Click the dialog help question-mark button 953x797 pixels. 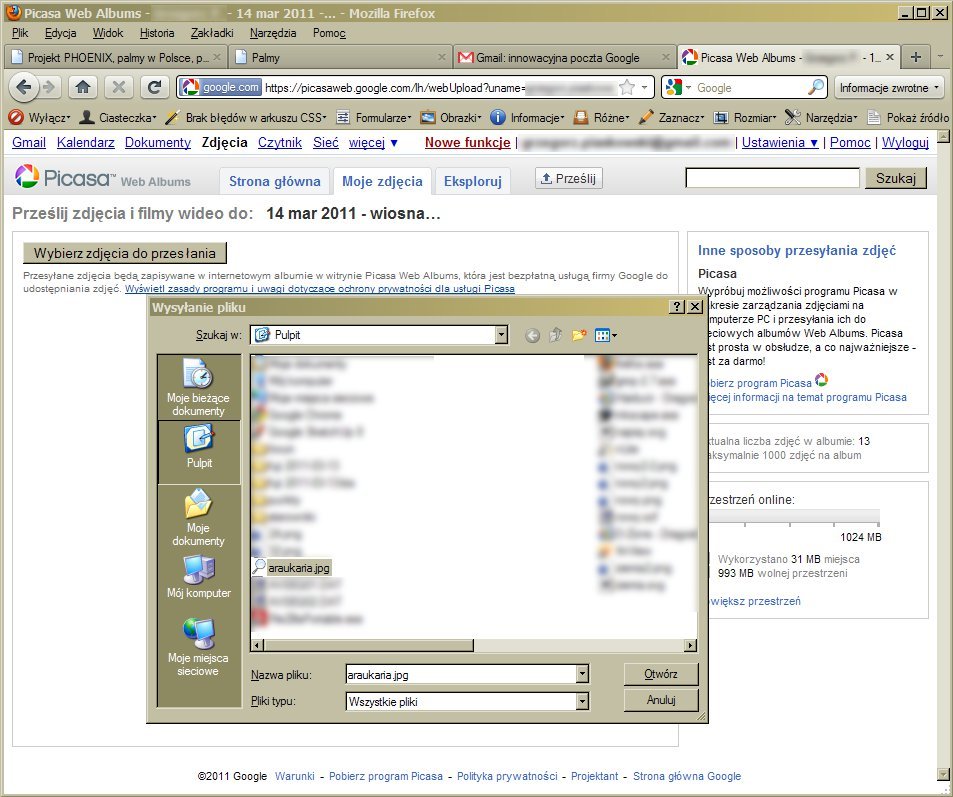click(x=677, y=307)
